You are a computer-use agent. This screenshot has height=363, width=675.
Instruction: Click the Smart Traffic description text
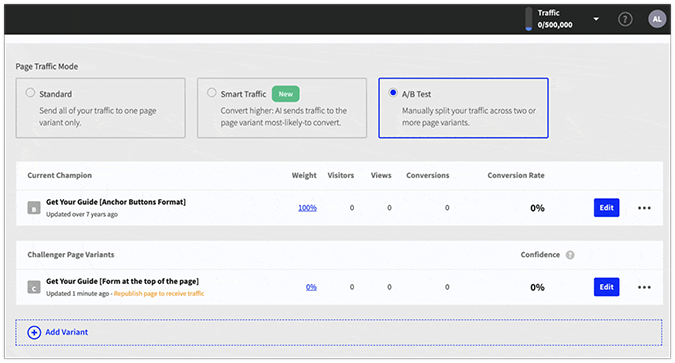(284, 117)
